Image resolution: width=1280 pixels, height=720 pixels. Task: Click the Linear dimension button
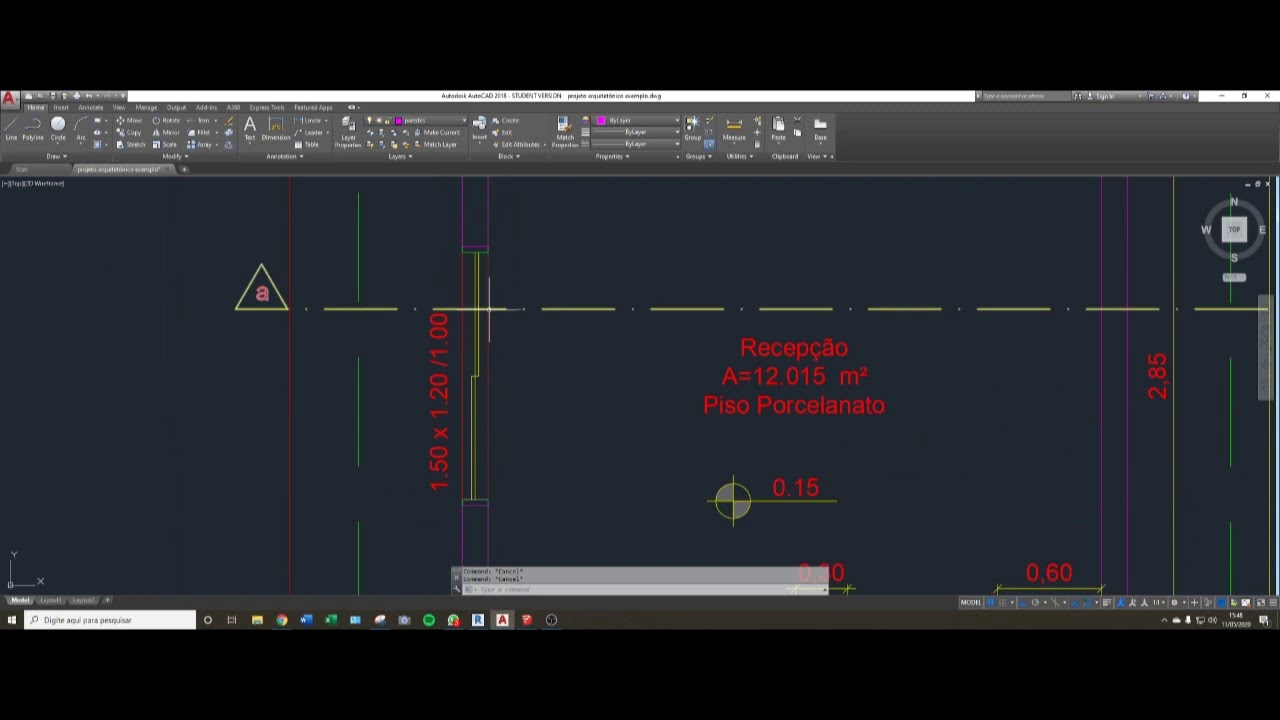(310, 120)
